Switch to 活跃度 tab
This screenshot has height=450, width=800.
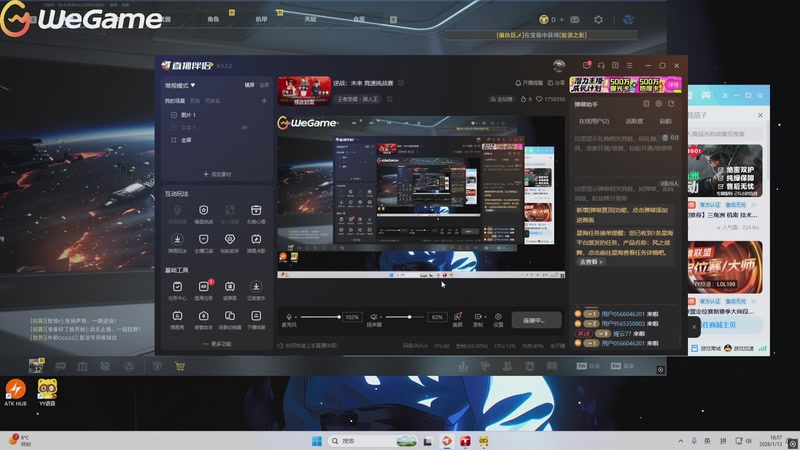tap(634, 121)
